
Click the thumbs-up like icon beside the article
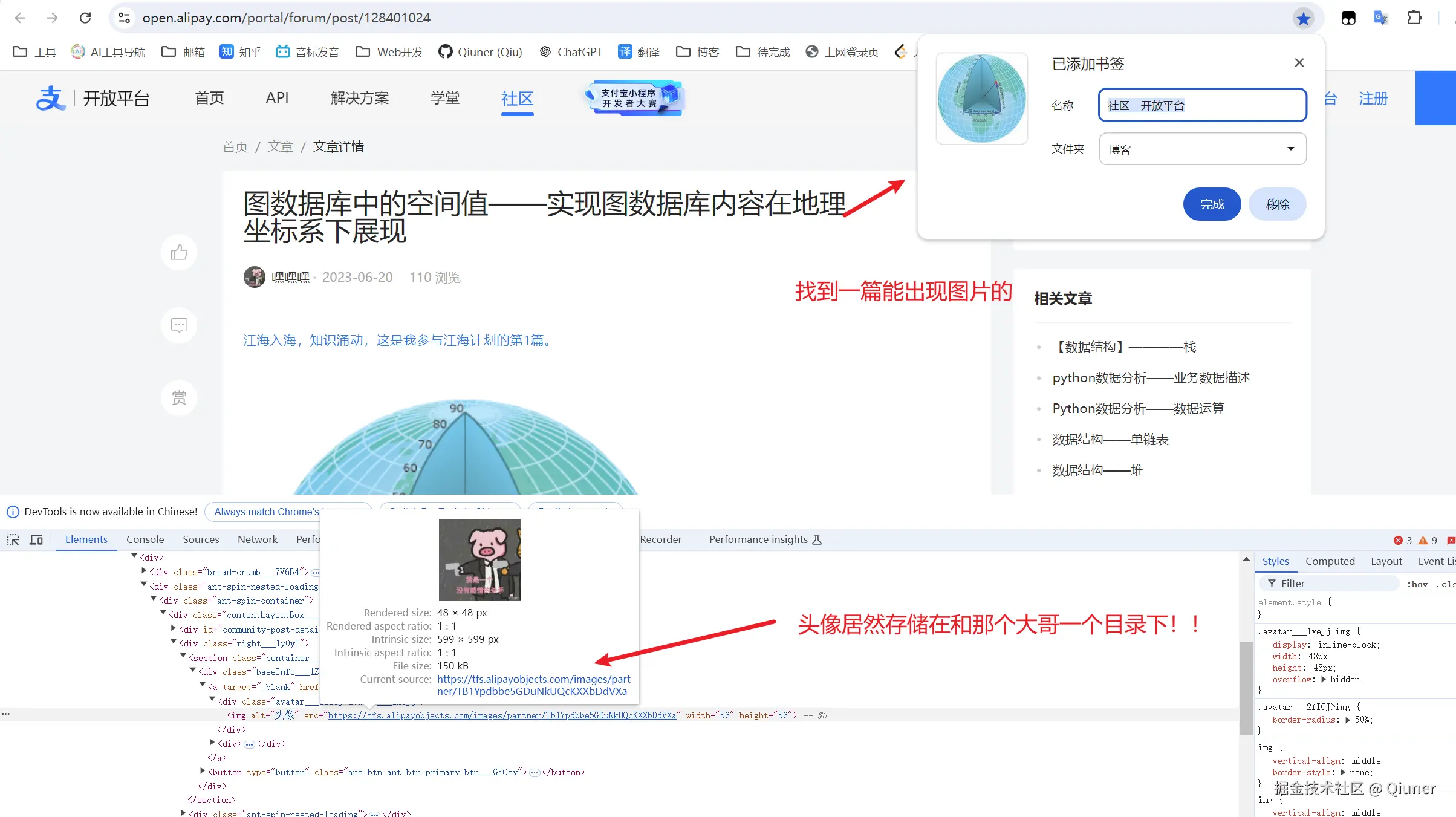pos(179,253)
